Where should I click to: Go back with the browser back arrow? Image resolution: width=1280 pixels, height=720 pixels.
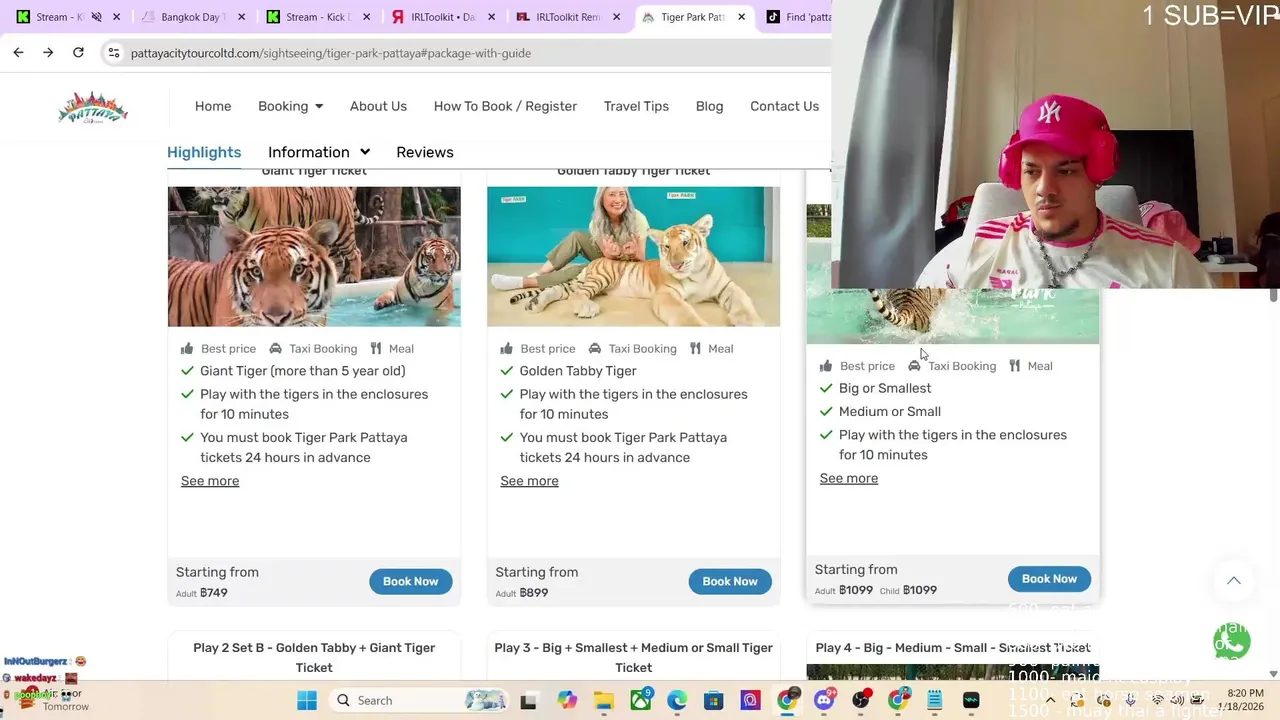coord(18,53)
